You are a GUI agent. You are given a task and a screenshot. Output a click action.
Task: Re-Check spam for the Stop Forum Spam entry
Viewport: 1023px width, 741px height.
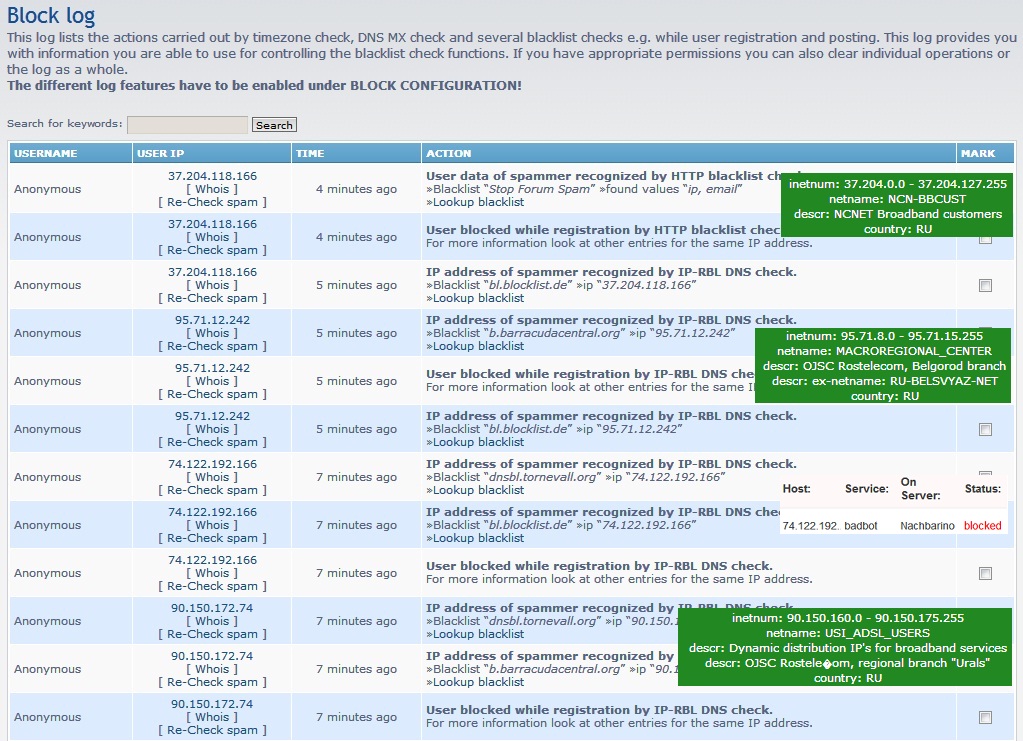tap(212, 202)
